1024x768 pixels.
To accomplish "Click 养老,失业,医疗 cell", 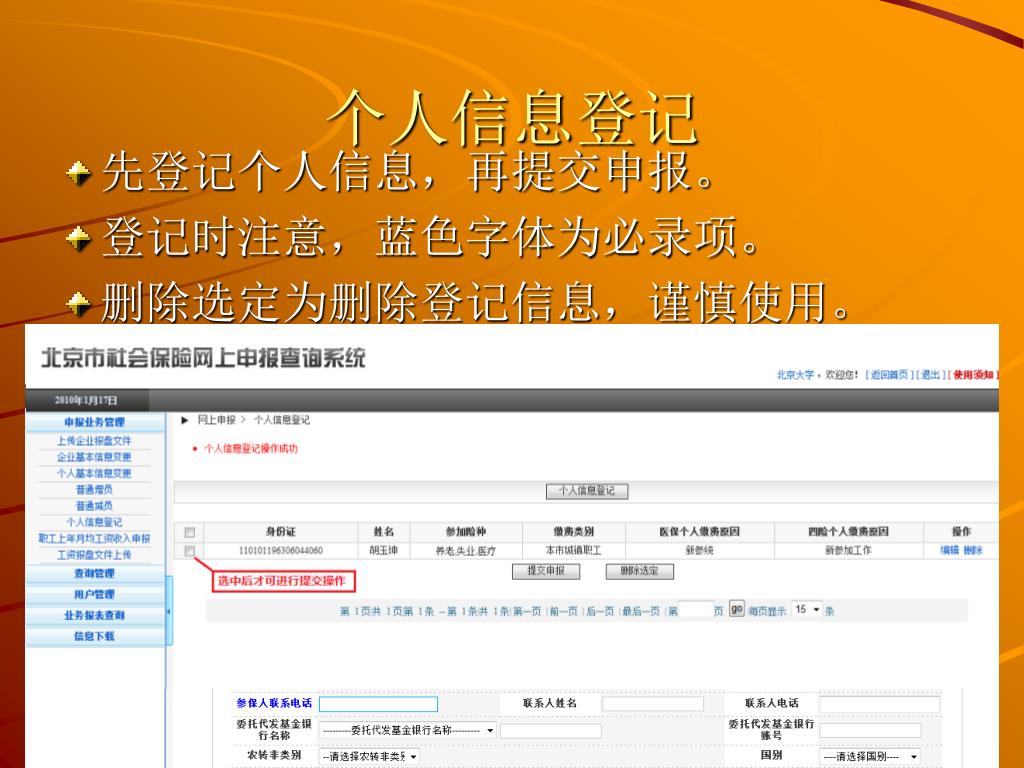I will click(466, 551).
